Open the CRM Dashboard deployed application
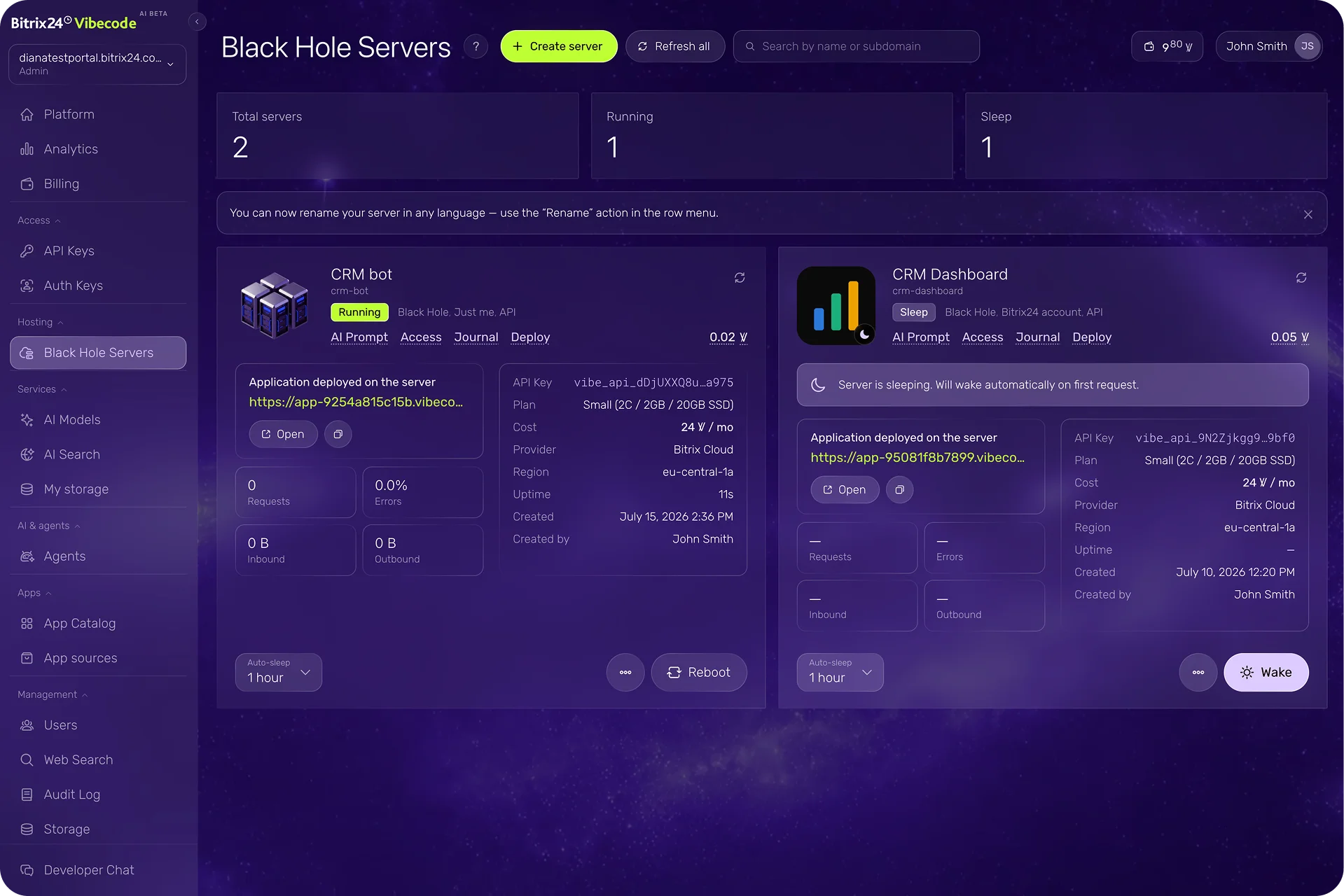This screenshot has height=896, width=1344. pyautogui.click(x=845, y=489)
